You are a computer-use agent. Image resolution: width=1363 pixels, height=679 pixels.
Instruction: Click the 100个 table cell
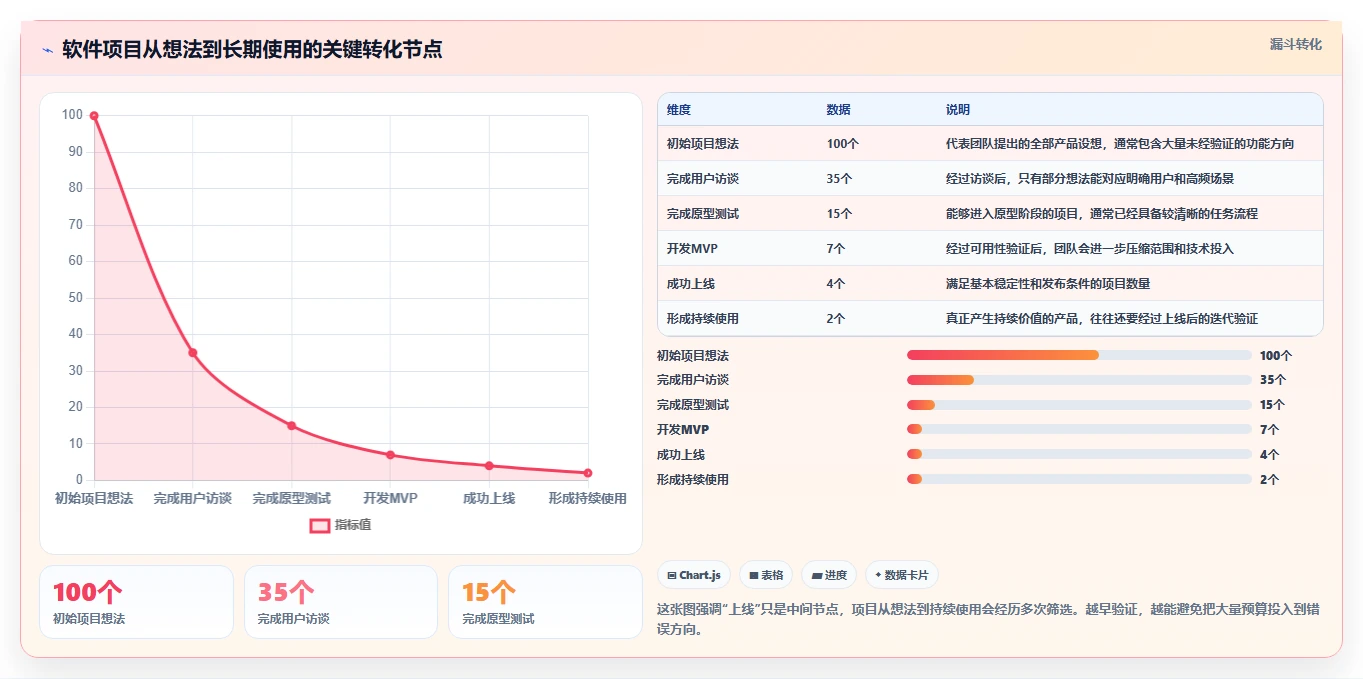tap(843, 144)
